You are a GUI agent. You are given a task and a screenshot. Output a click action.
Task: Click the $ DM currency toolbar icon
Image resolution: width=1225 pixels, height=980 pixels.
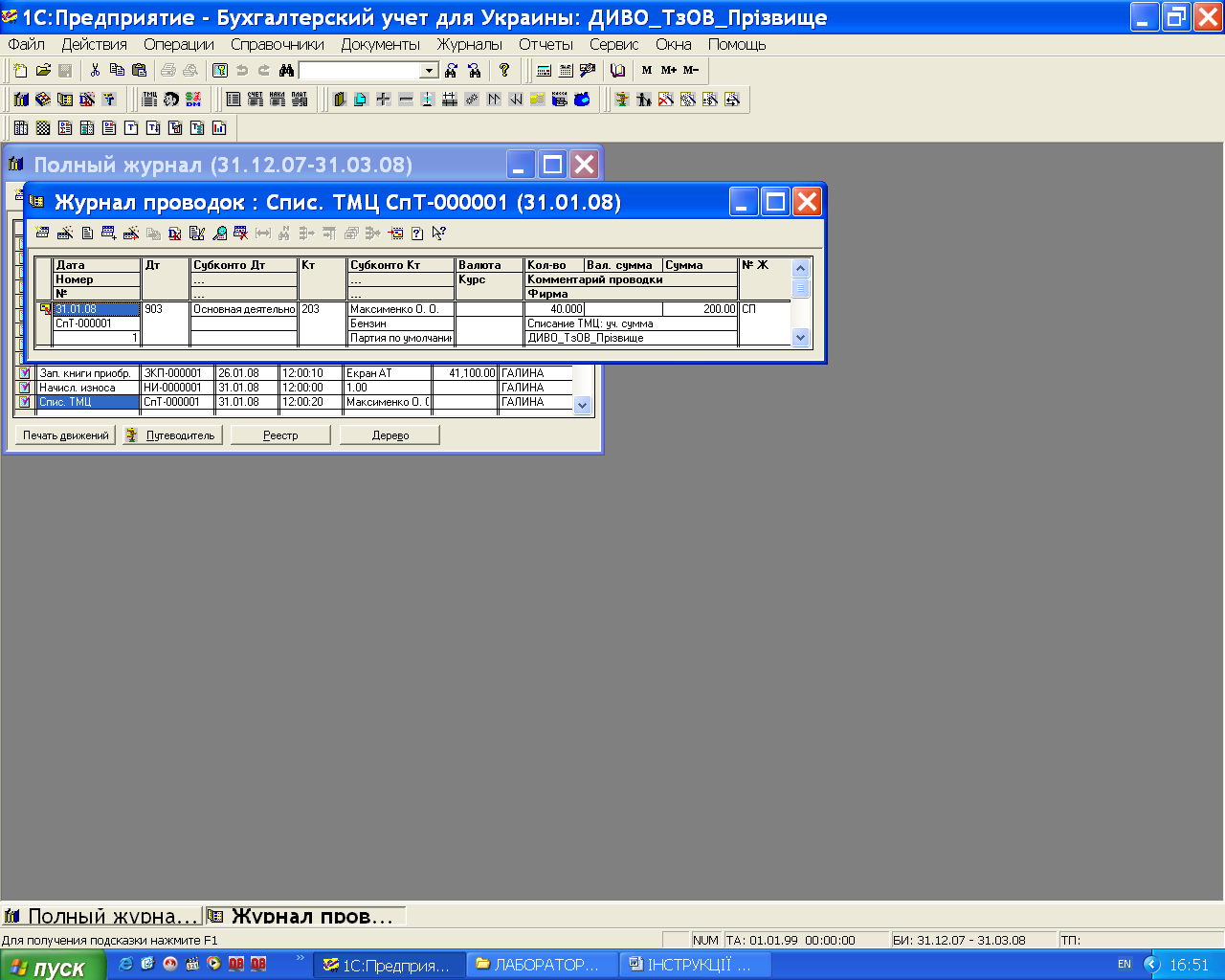click(194, 99)
